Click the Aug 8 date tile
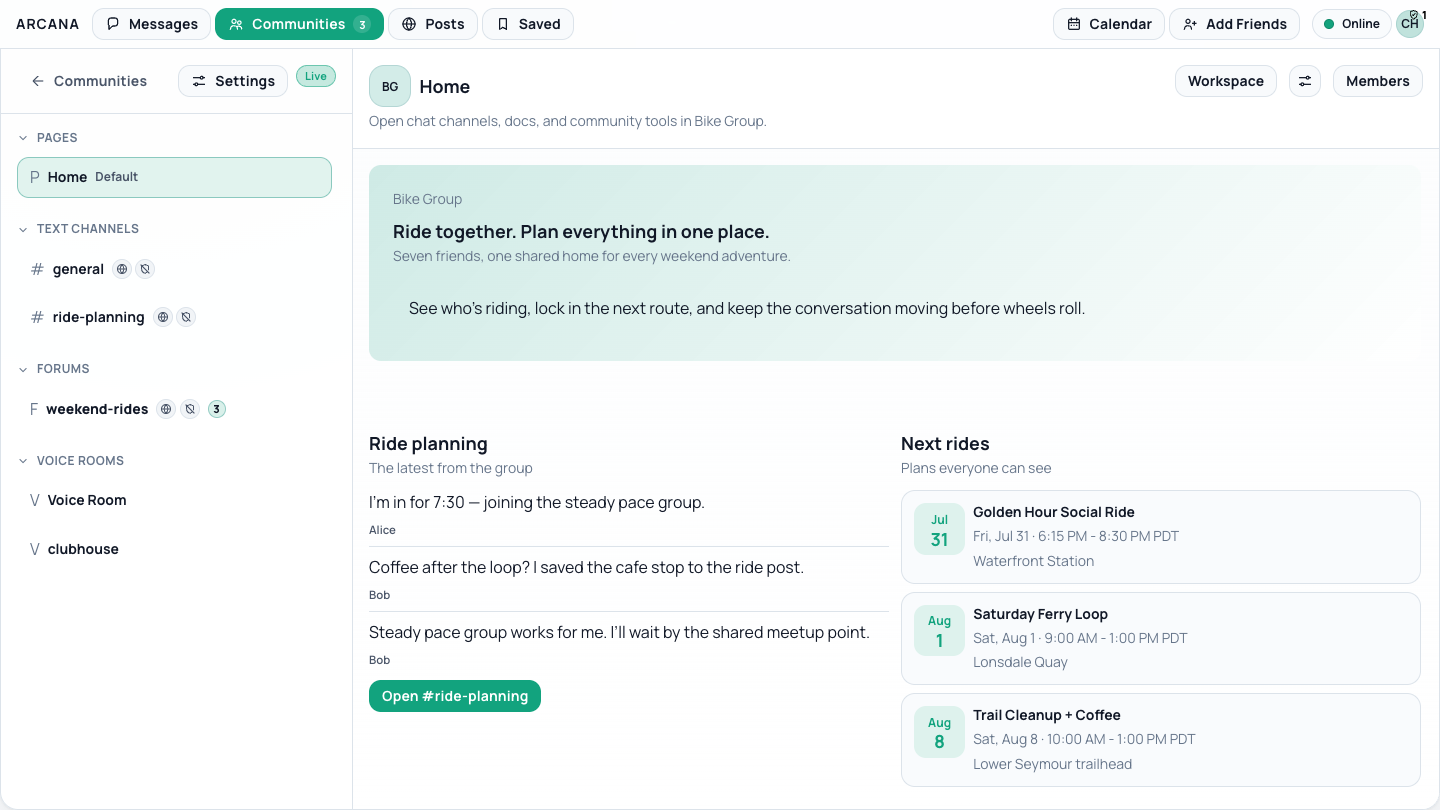 939,732
